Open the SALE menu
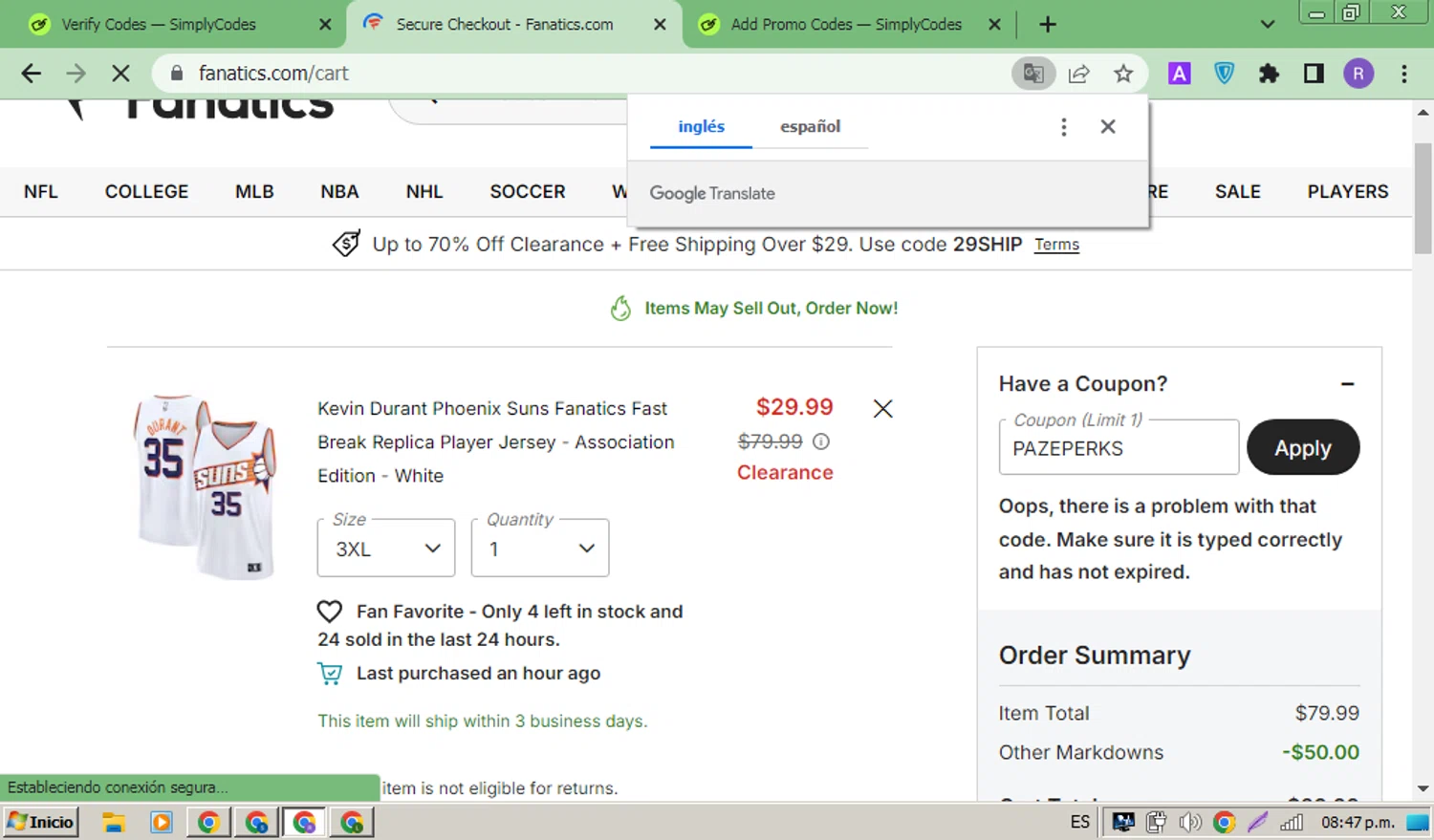The width and height of the screenshot is (1434, 840). (x=1237, y=192)
